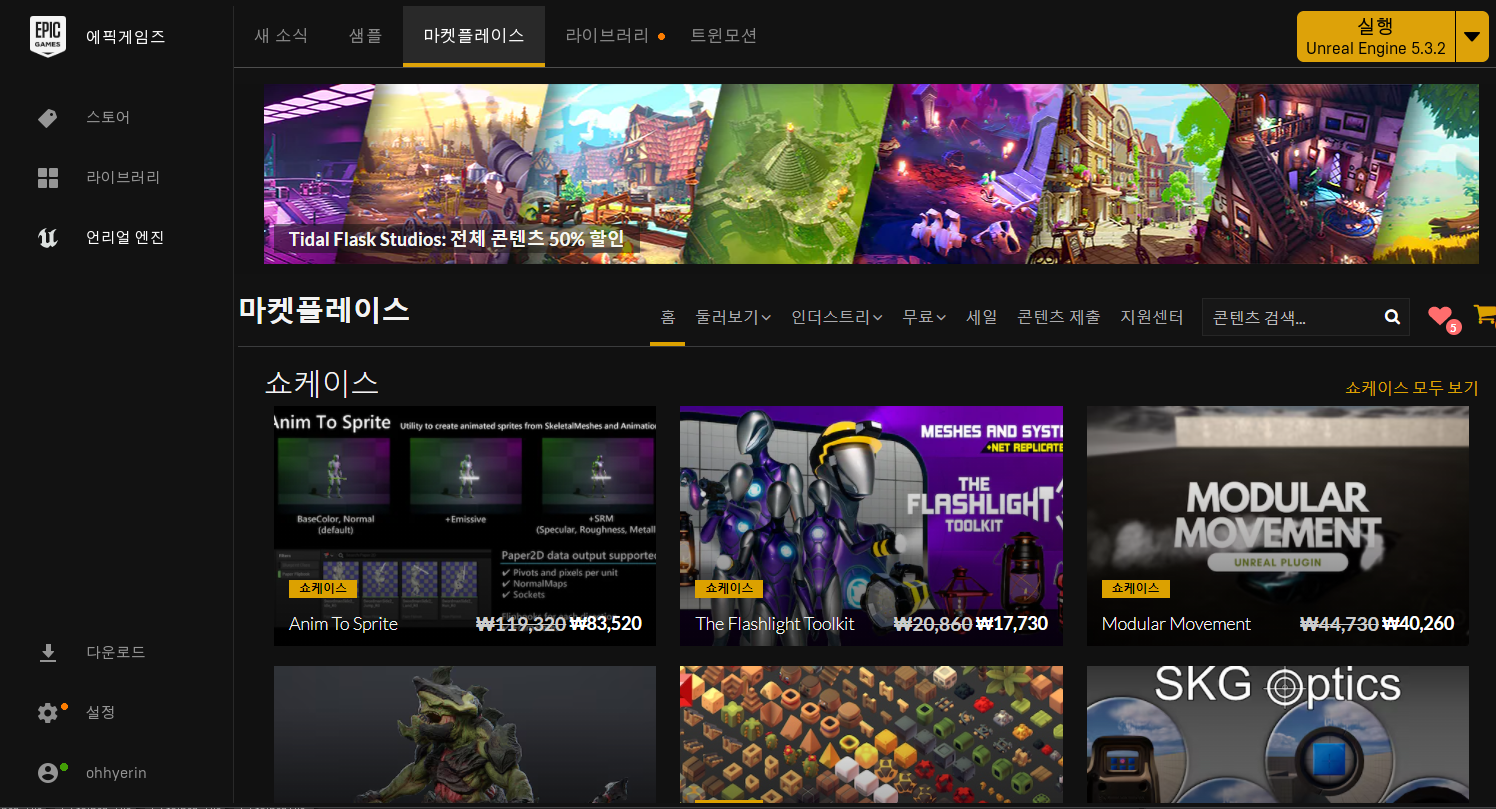The width and height of the screenshot is (1496, 809).
Task: Open the Modular Movement product card
Action: coord(1278,526)
